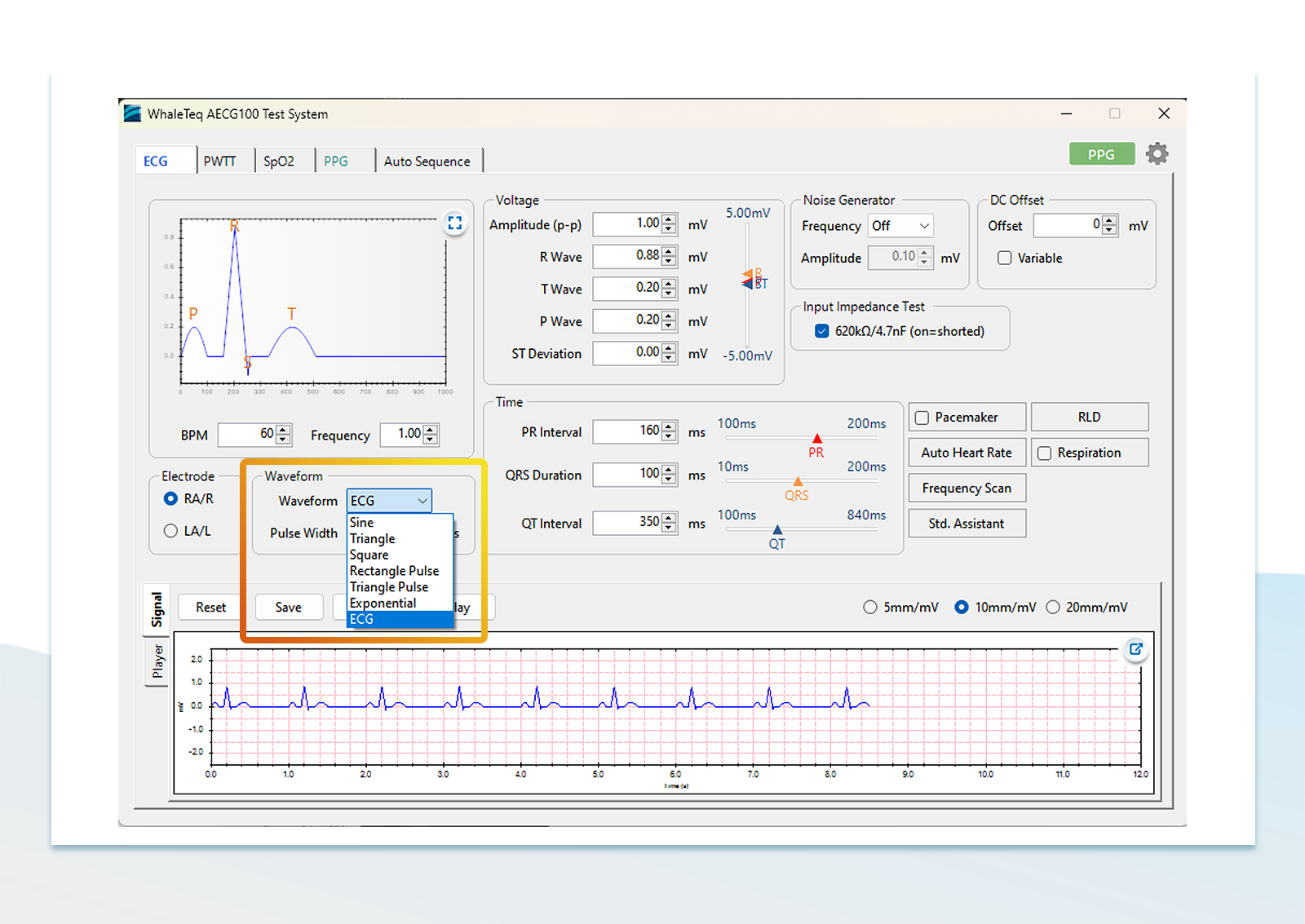Switch to the ECG tab
The image size is (1305, 924).
click(166, 161)
